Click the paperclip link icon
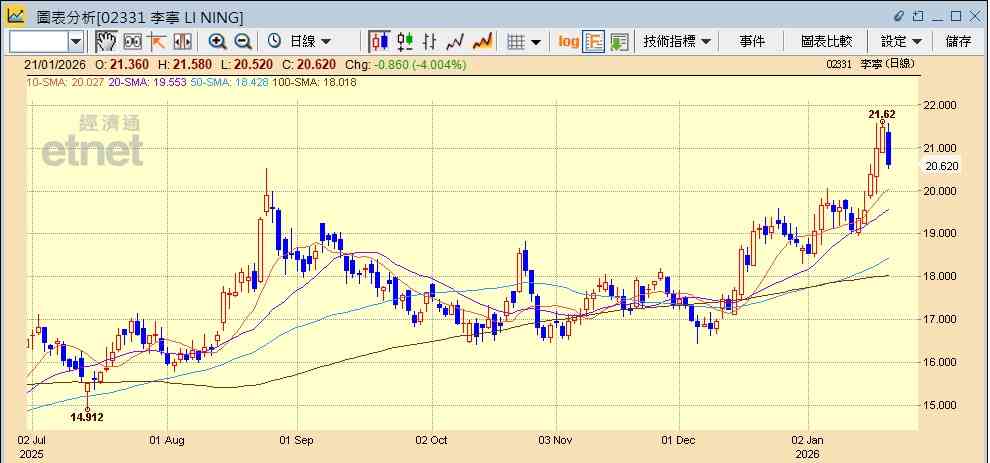Image resolution: width=990 pixels, height=463 pixels. click(x=899, y=16)
